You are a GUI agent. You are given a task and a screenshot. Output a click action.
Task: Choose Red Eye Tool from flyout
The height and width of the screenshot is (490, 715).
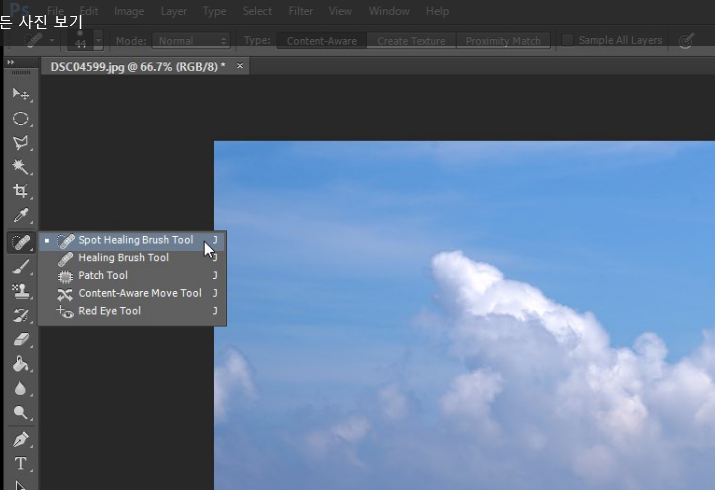click(x=132, y=311)
